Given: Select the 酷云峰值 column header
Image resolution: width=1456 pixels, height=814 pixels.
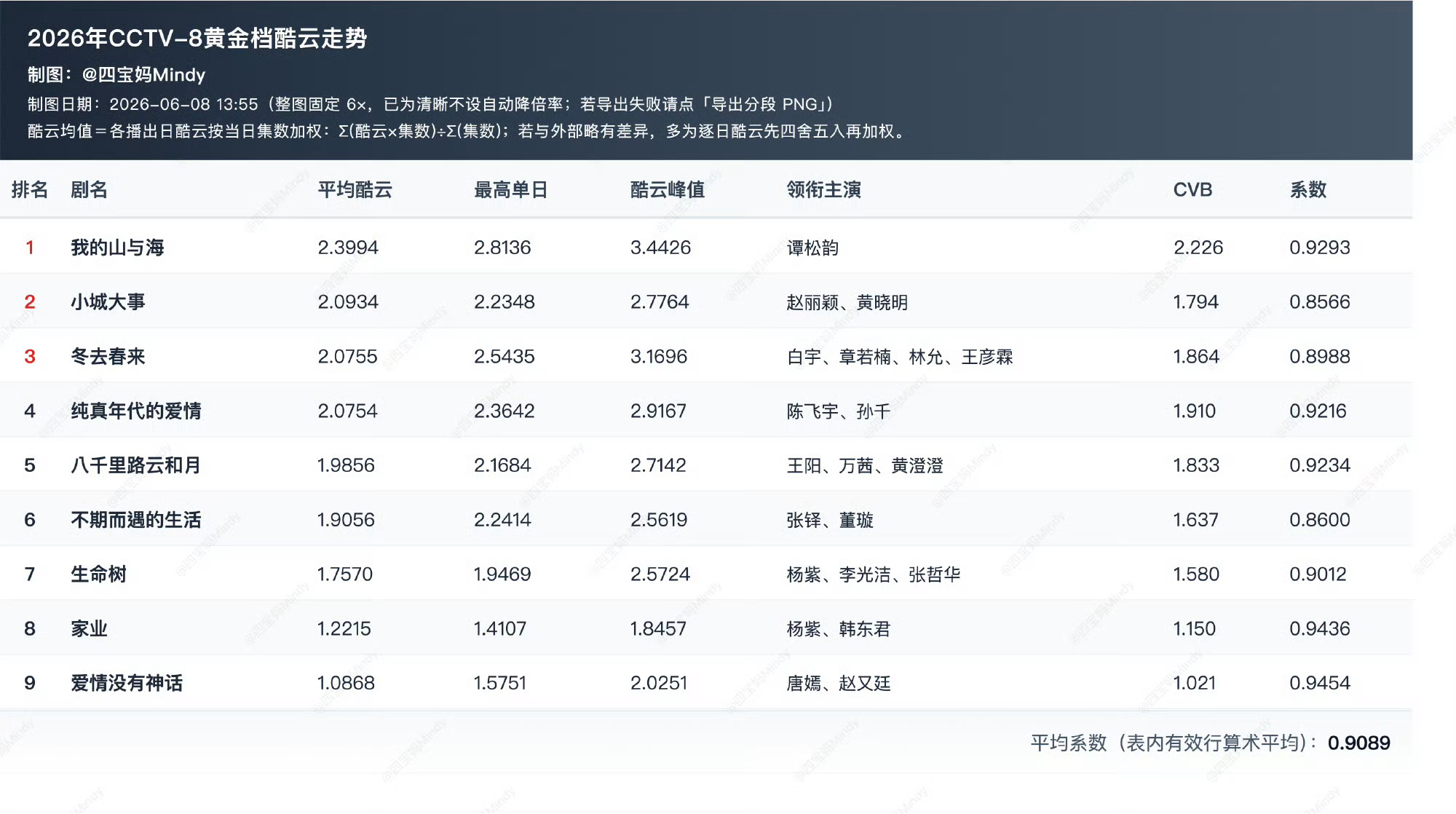Looking at the screenshot, I should tap(668, 190).
